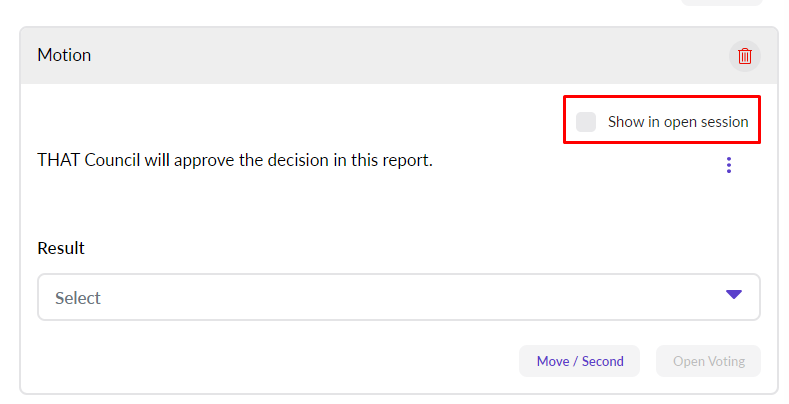Click the word "approve" in the motion sentence
The height and width of the screenshot is (404, 789).
(x=205, y=160)
